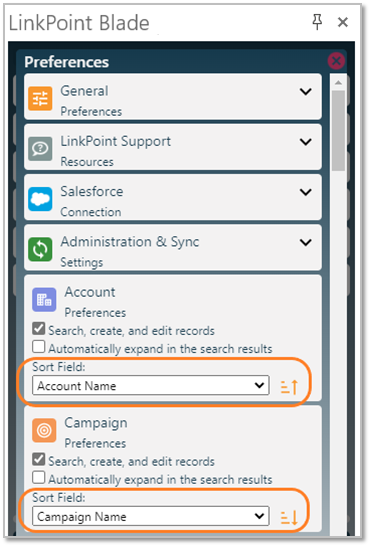Toggle Account sort ascending order icon

[x=289, y=387]
